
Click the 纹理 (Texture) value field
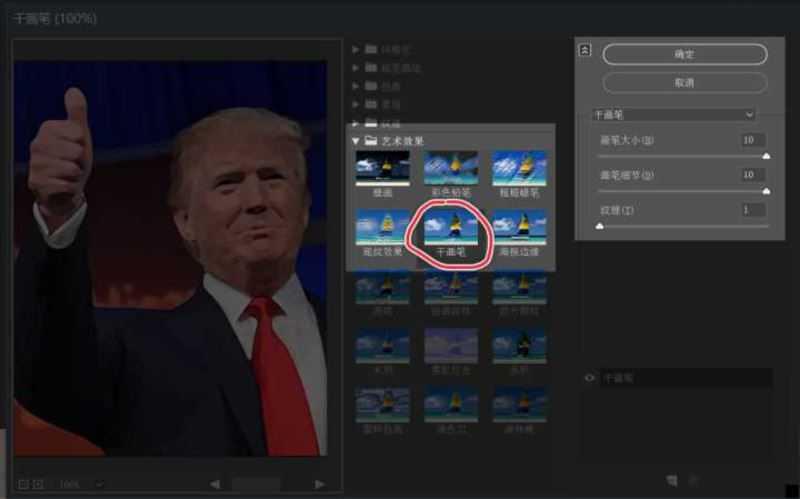click(753, 210)
